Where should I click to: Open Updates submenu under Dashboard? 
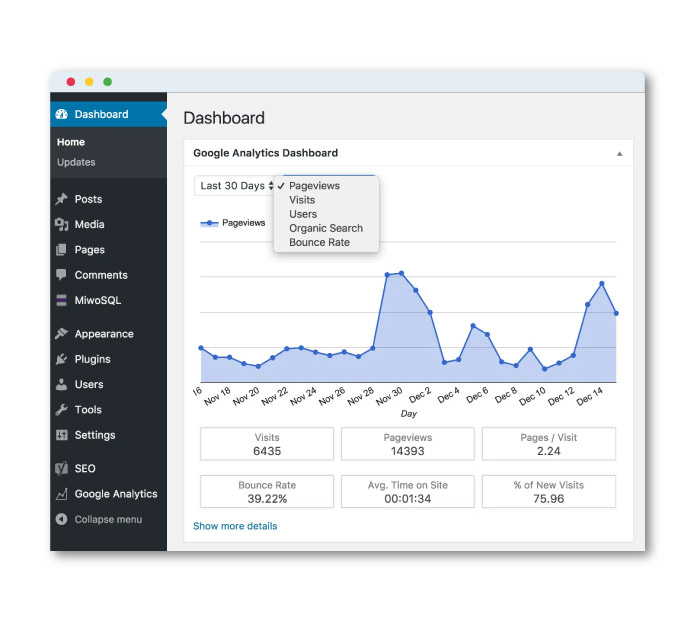click(x=76, y=162)
